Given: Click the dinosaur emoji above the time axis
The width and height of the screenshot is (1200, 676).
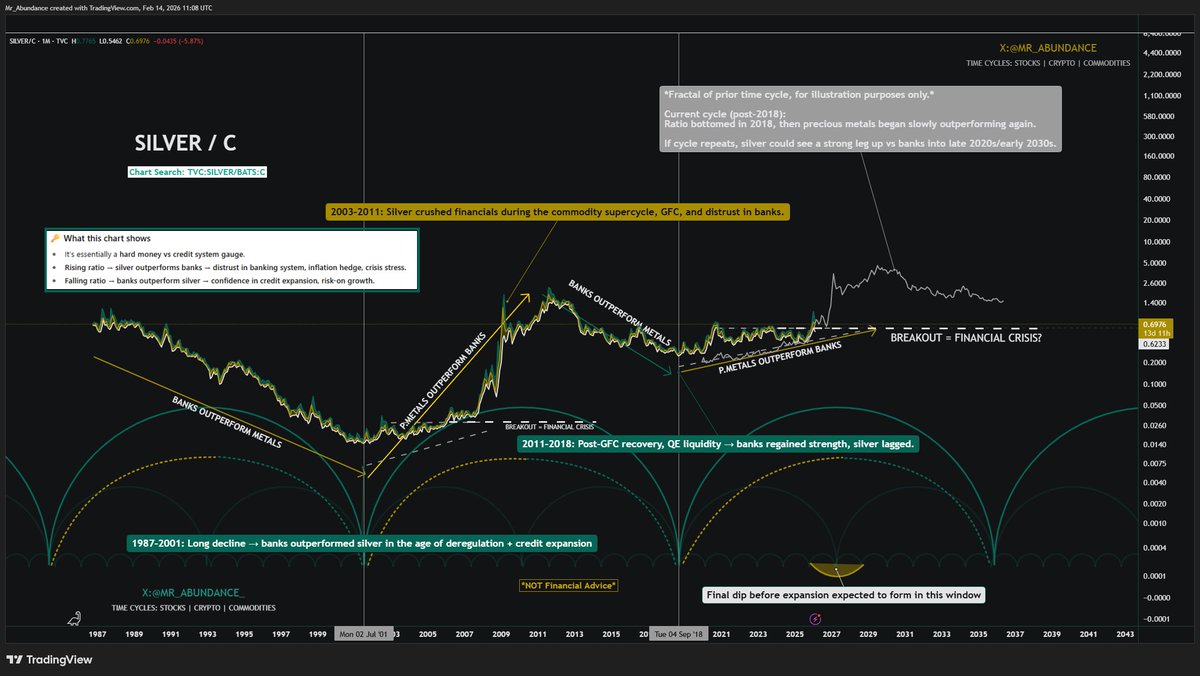Looking at the screenshot, I should [x=73, y=619].
